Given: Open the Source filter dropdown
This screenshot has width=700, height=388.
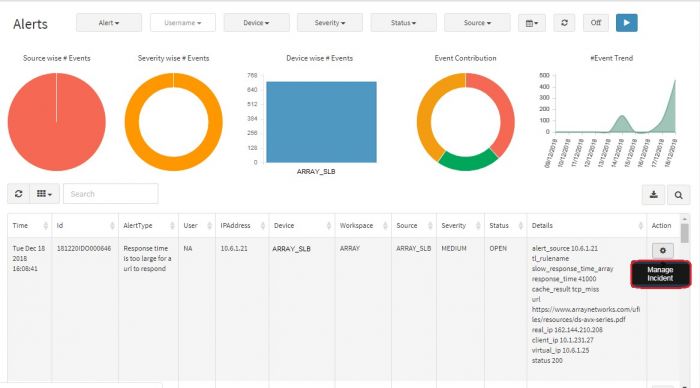Looking at the screenshot, I should (x=477, y=23).
